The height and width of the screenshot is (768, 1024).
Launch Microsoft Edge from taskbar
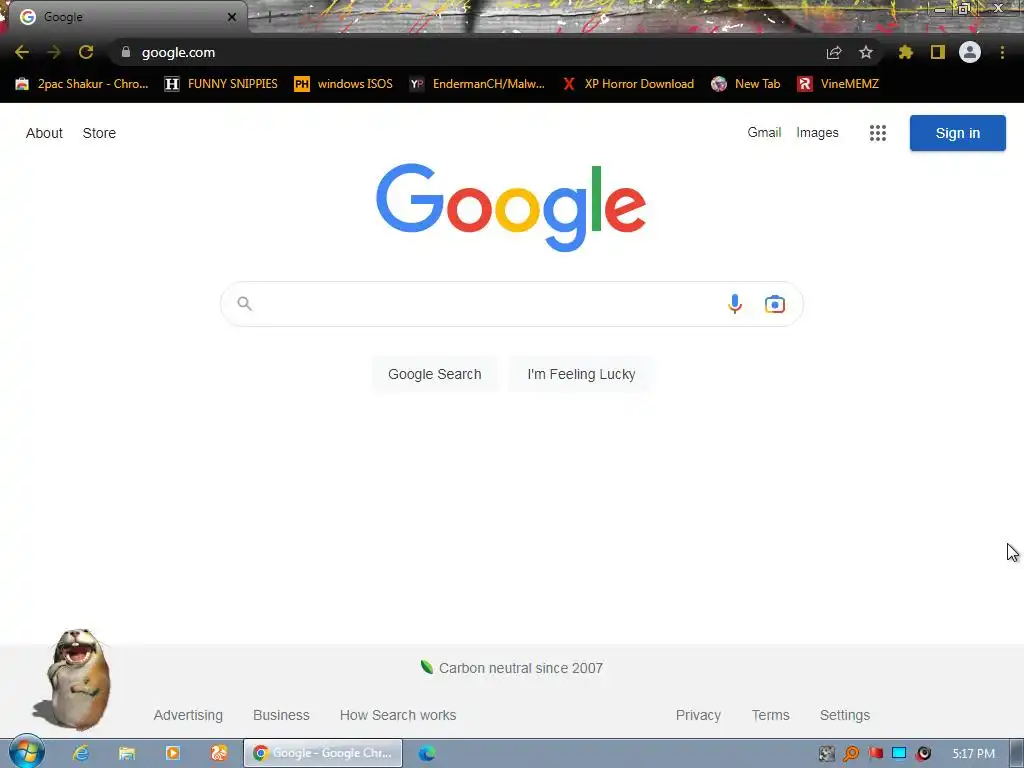pyautogui.click(x=426, y=753)
